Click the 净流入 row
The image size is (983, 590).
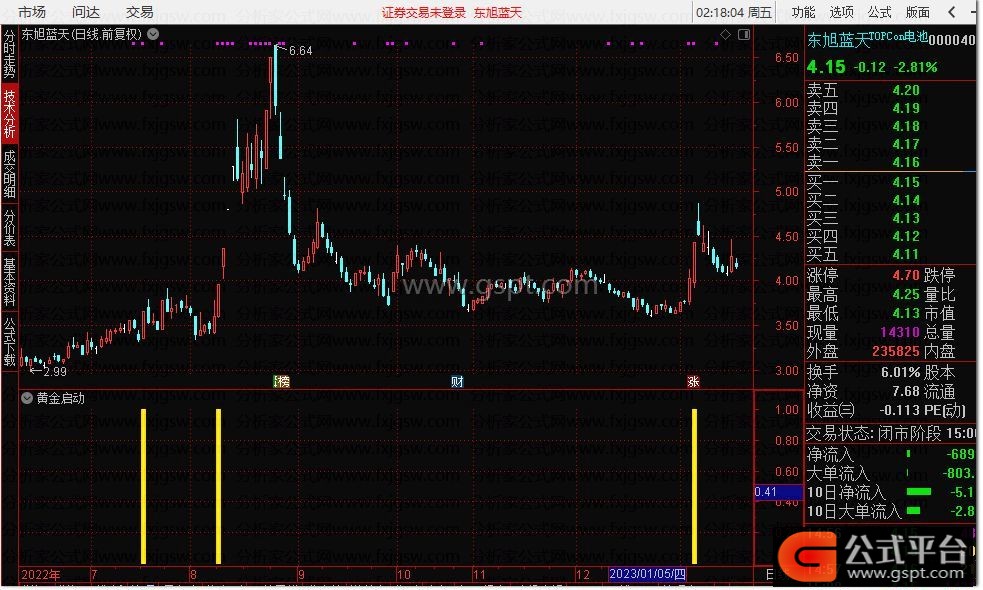click(x=890, y=453)
